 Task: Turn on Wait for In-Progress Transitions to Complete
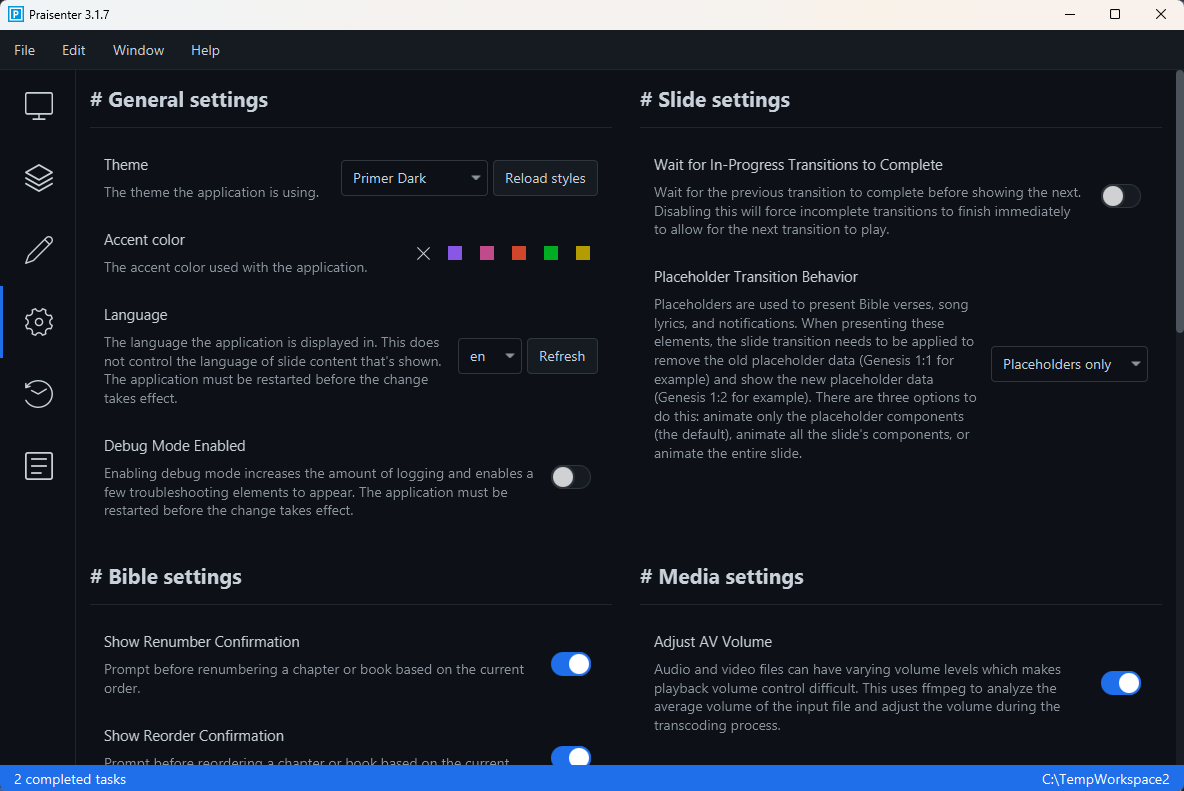[1120, 196]
